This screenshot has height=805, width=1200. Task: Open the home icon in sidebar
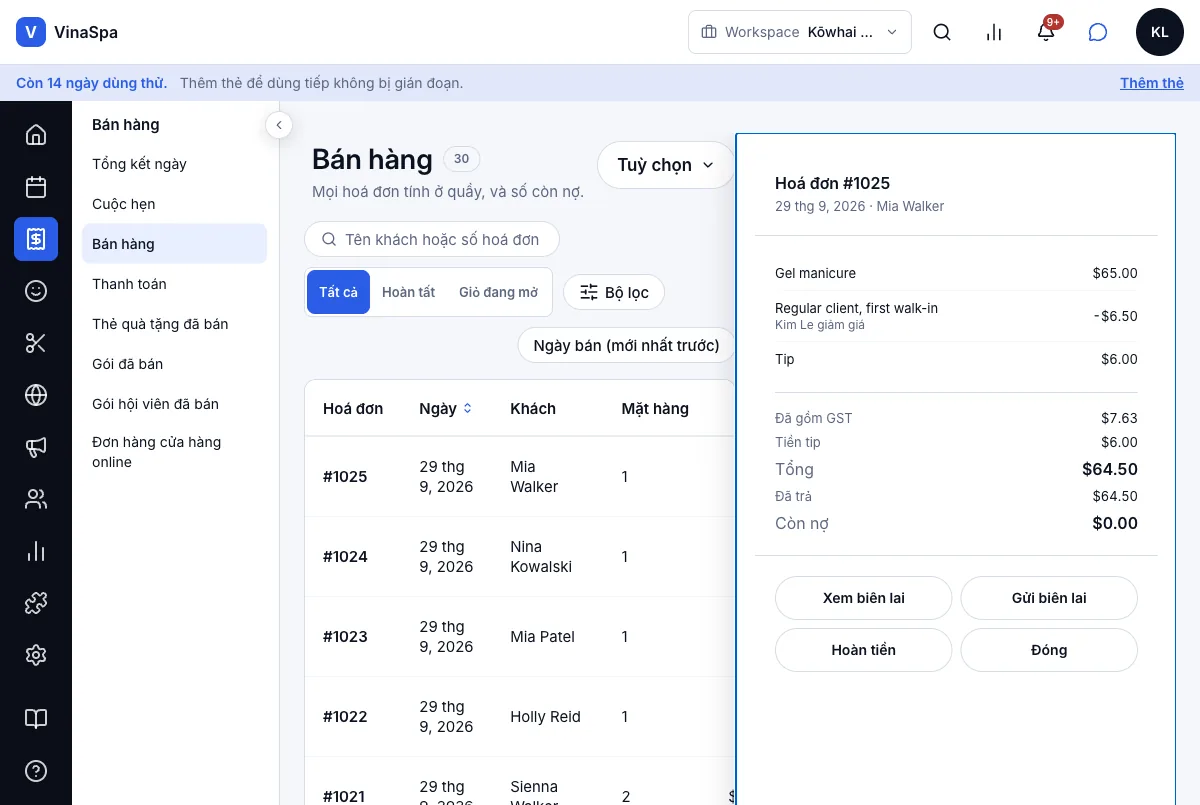[36, 135]
